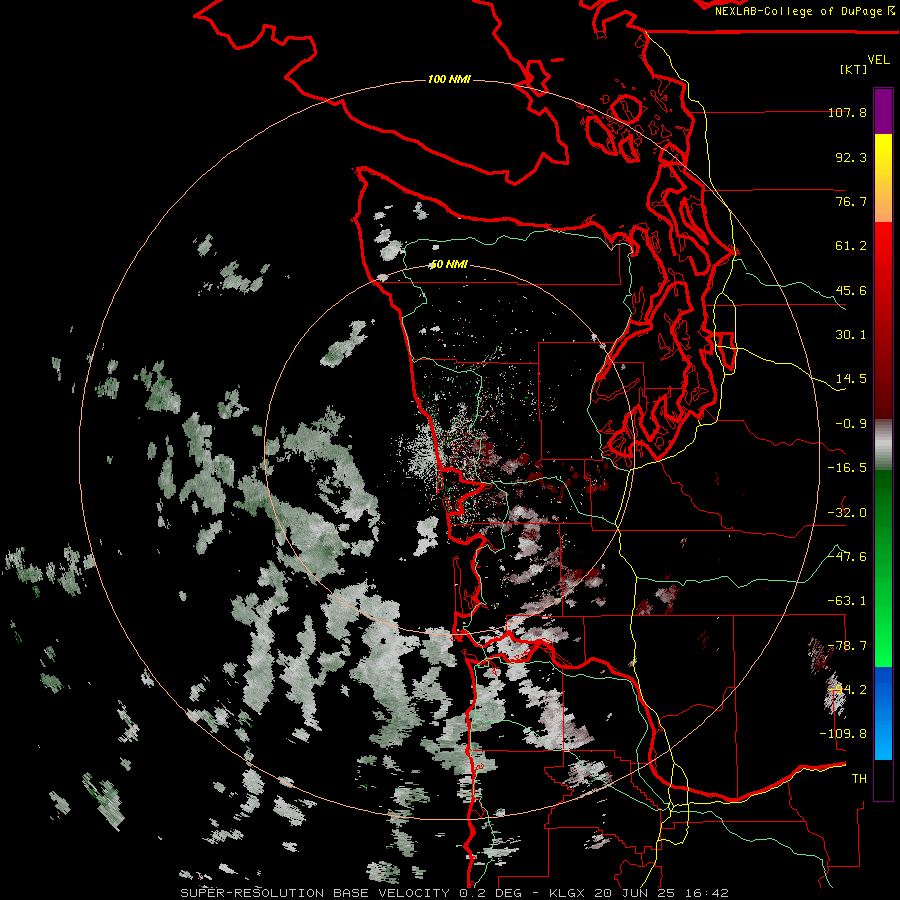This screenshot has height=900, width=900.
Task: Click the -0.9 velocity scale label
Action: [x=851, y=424]
